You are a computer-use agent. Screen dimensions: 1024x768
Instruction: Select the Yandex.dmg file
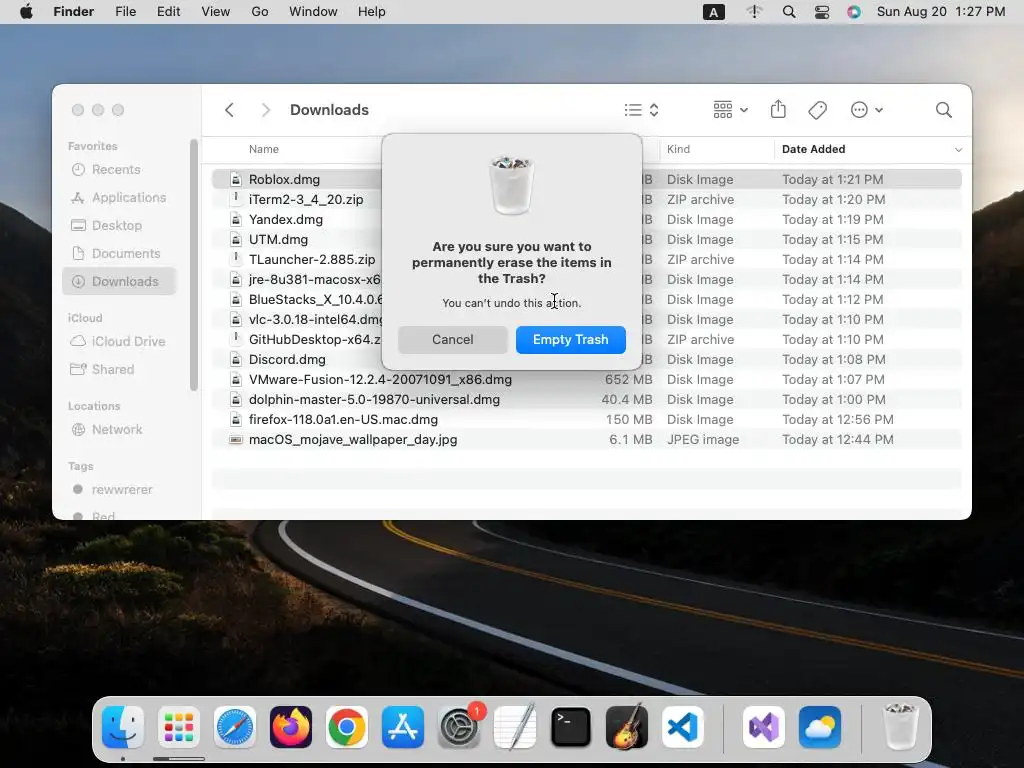pyautogui.click(x=586, y=219)
